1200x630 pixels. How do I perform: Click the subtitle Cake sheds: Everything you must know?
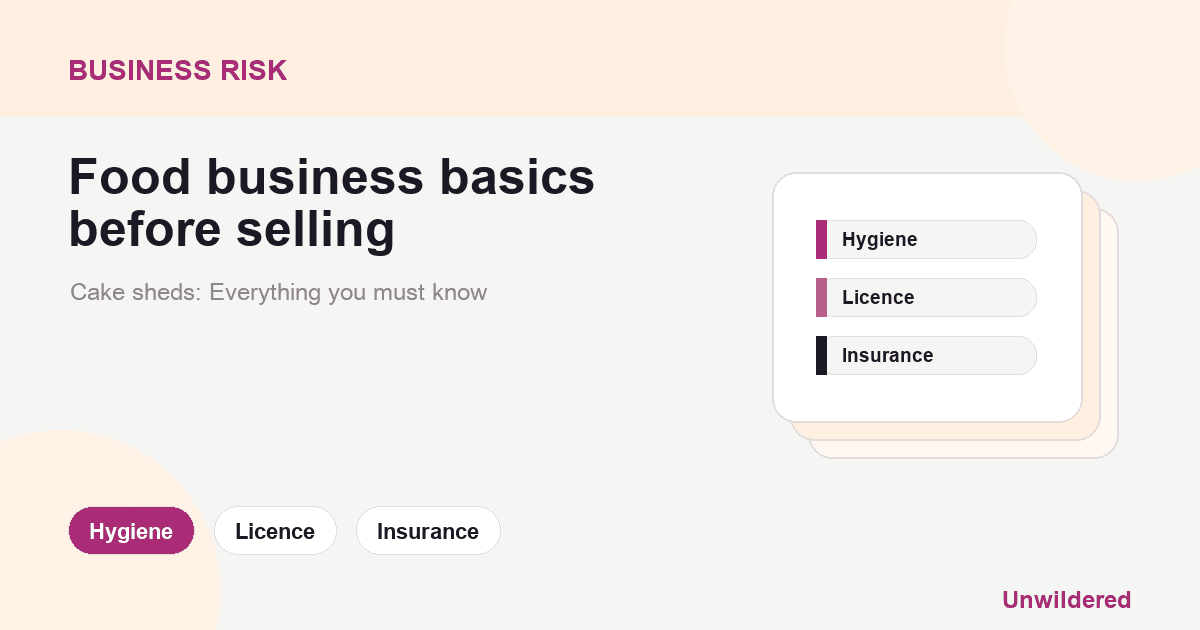278,293
